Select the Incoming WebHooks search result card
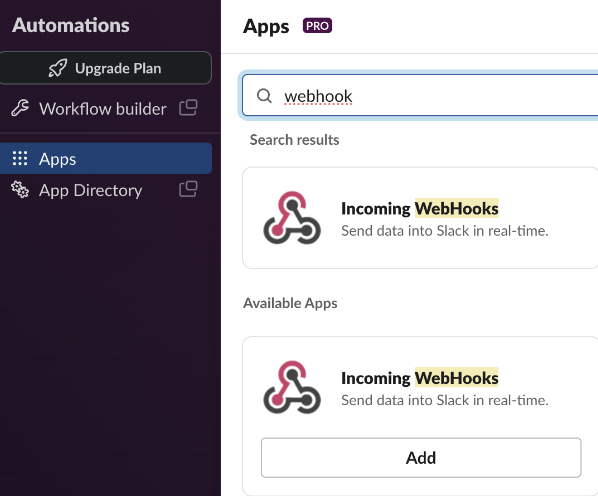This screenshot has height=496, width=598. coord(420,218)
